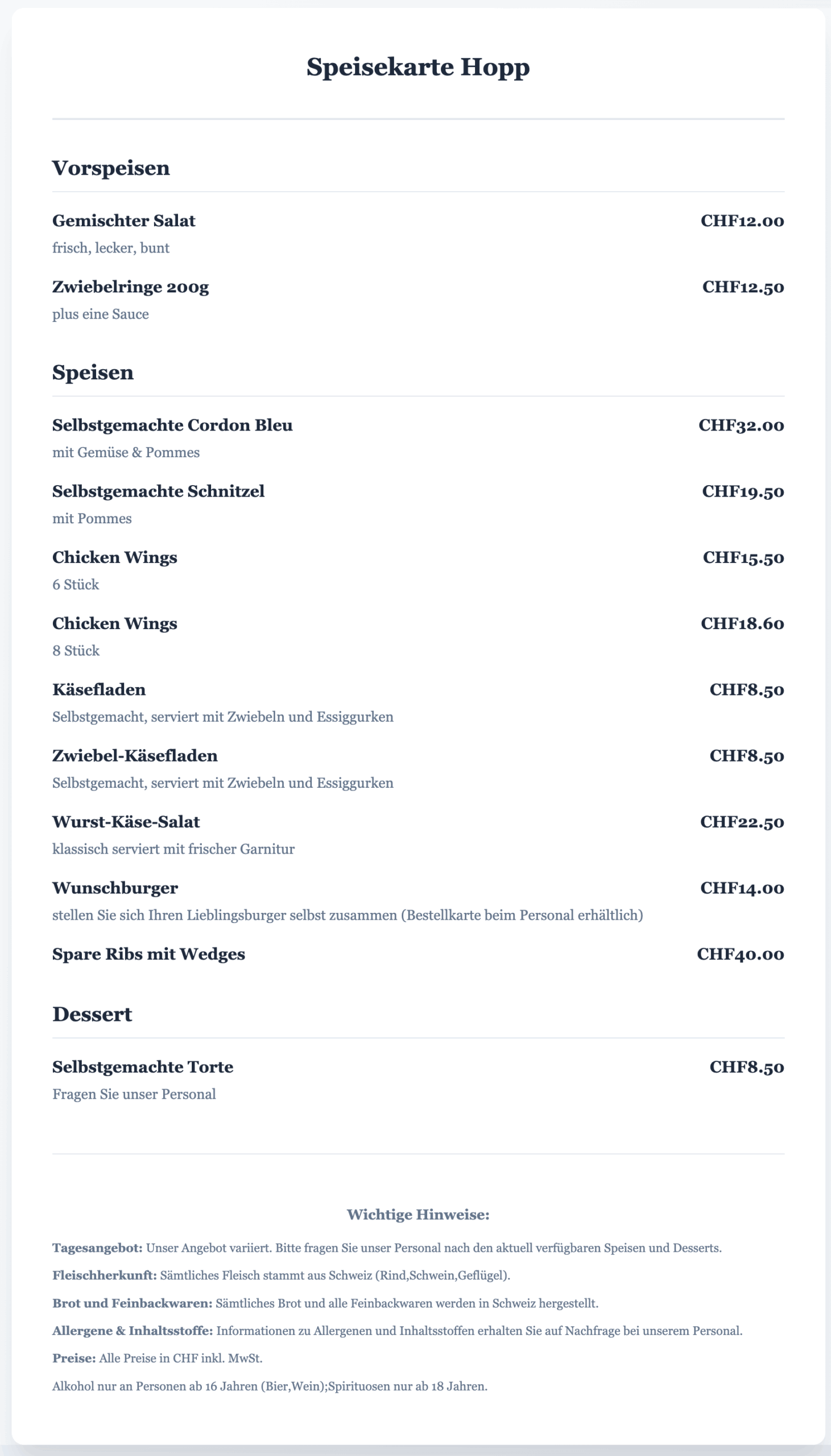The image size is (831, 1456).
Task: Click the Chicken Wings 6 Stück description
Action: tap(76, 585)
